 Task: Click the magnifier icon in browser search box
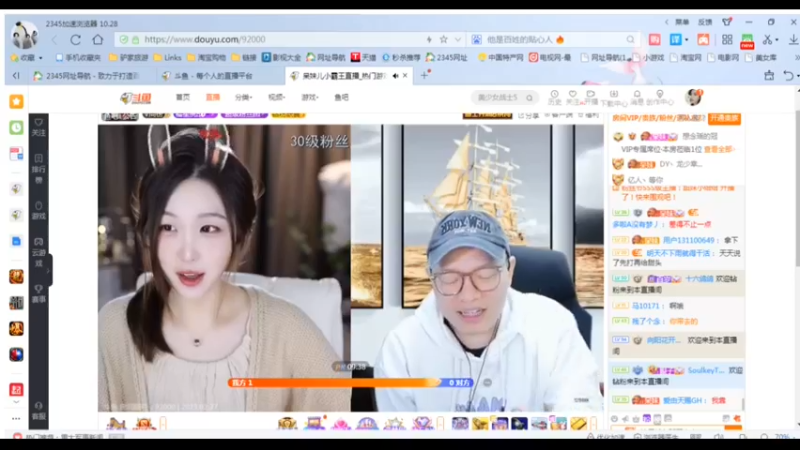(x=631, y=39)
